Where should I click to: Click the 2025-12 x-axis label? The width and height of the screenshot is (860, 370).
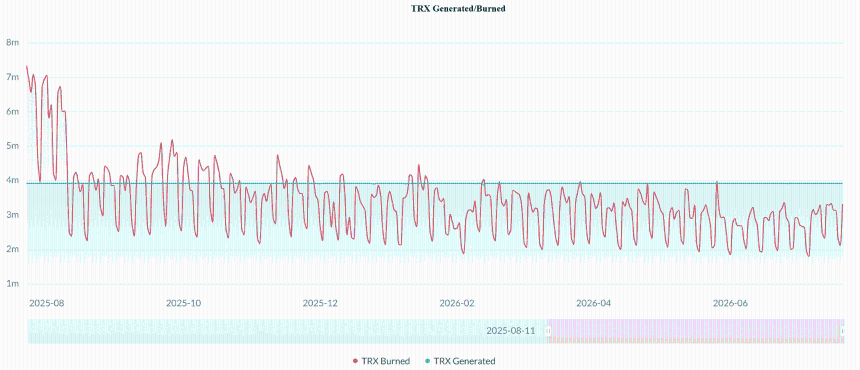point(320,303)
